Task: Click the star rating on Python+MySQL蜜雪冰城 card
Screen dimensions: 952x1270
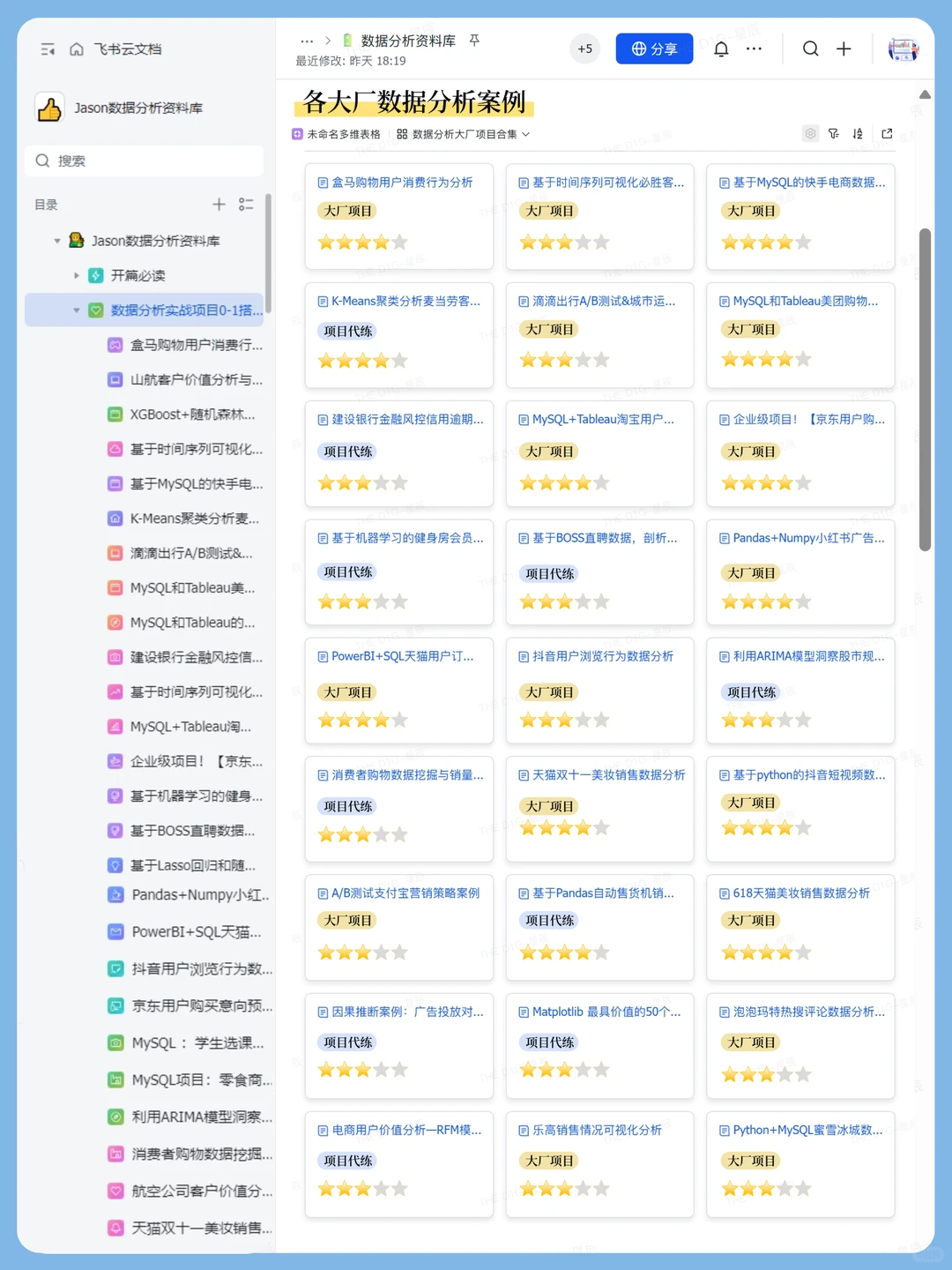Action: click(x=766, y=1189)
